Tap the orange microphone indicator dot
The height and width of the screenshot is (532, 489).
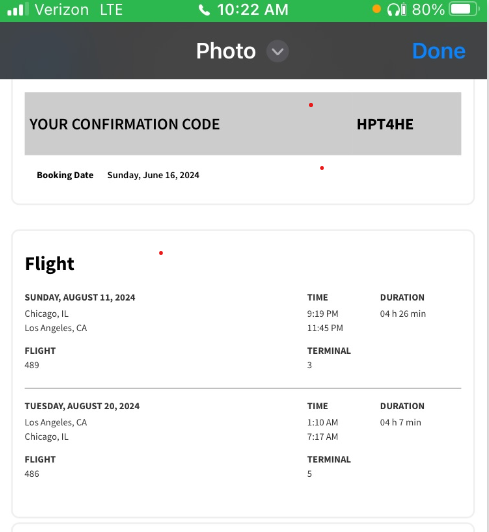pos(376,9)
